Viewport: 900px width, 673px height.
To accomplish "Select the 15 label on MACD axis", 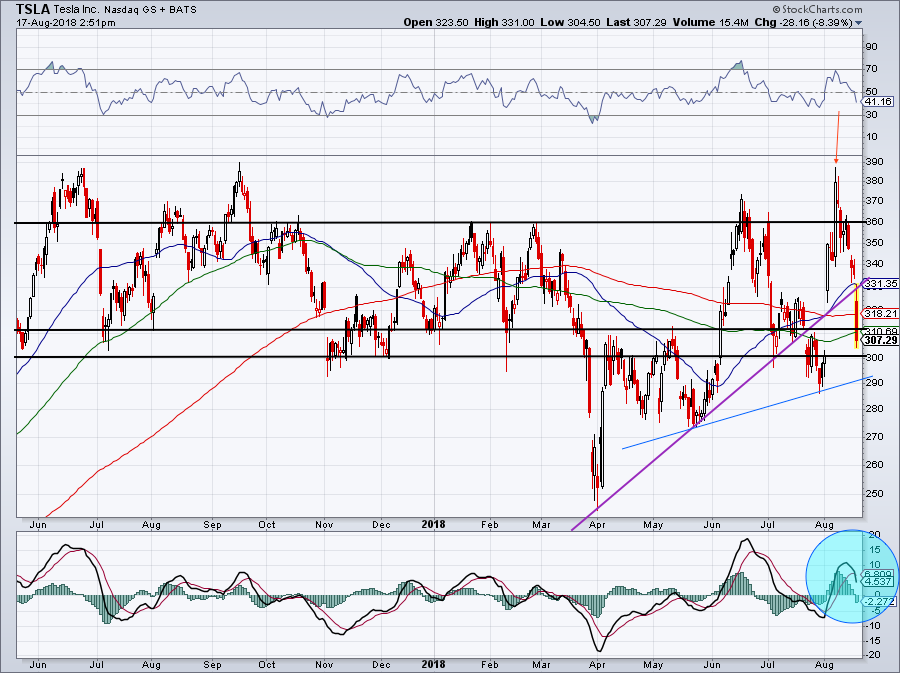I will [875, 550].
